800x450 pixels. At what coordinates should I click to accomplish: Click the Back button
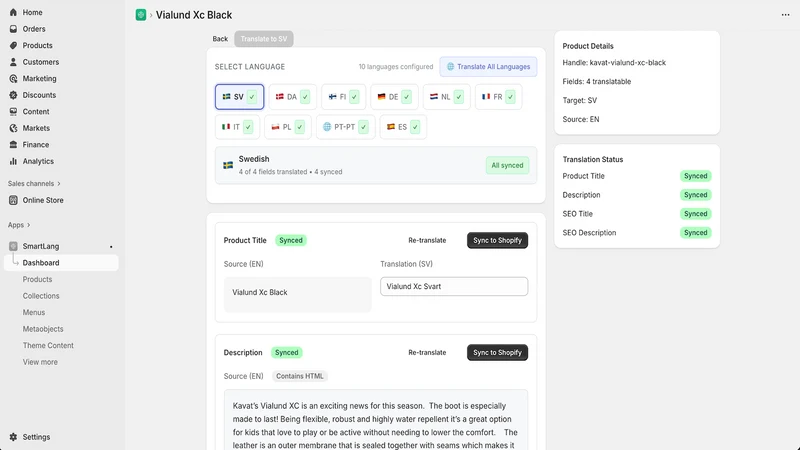[220, 39]
